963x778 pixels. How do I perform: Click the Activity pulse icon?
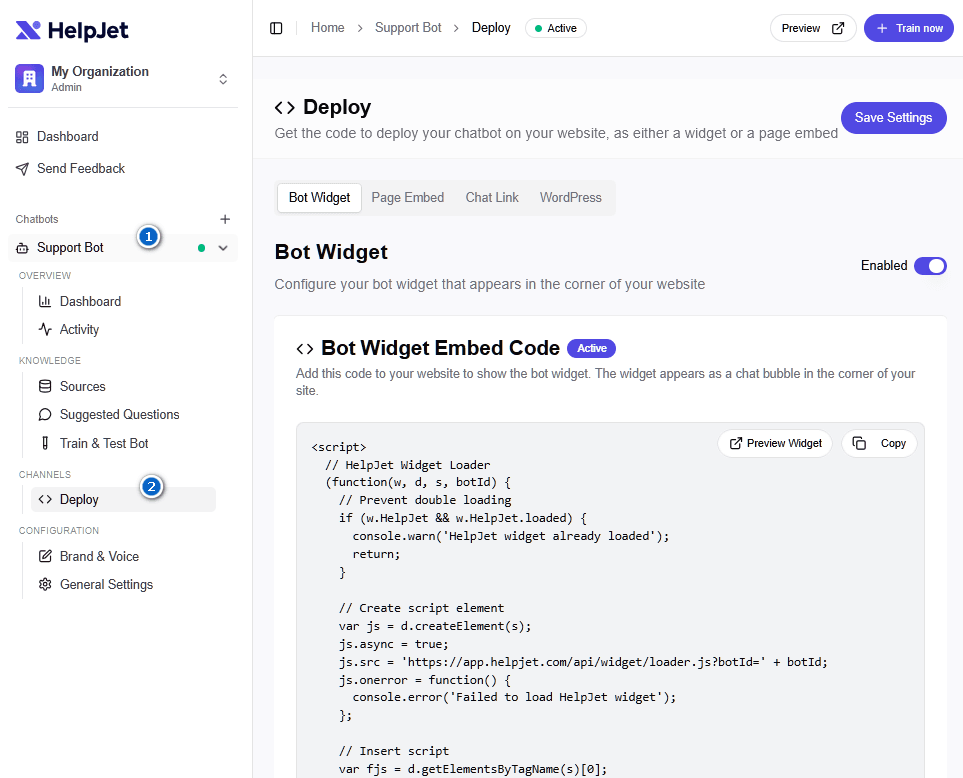pos(45,329)
